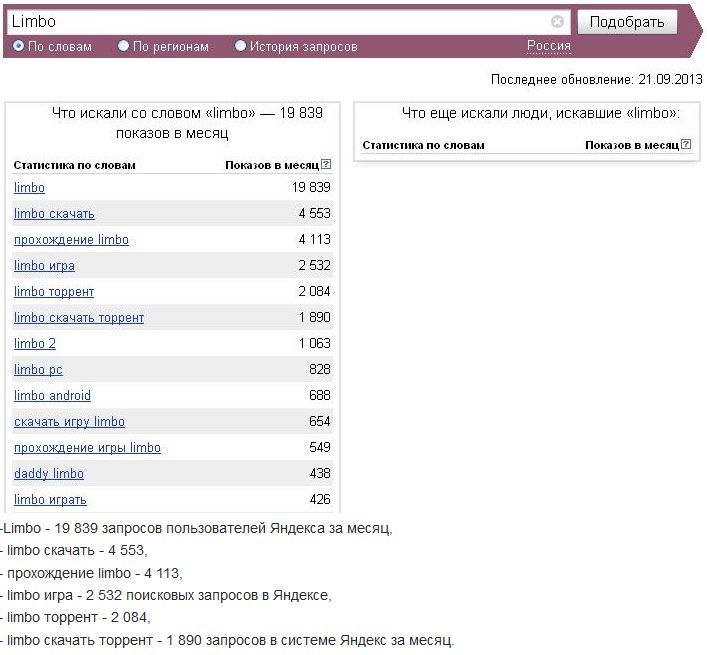Open the 'Россия' region selector
The height and width of the screenshot is (655, 707).
[549, 46]
